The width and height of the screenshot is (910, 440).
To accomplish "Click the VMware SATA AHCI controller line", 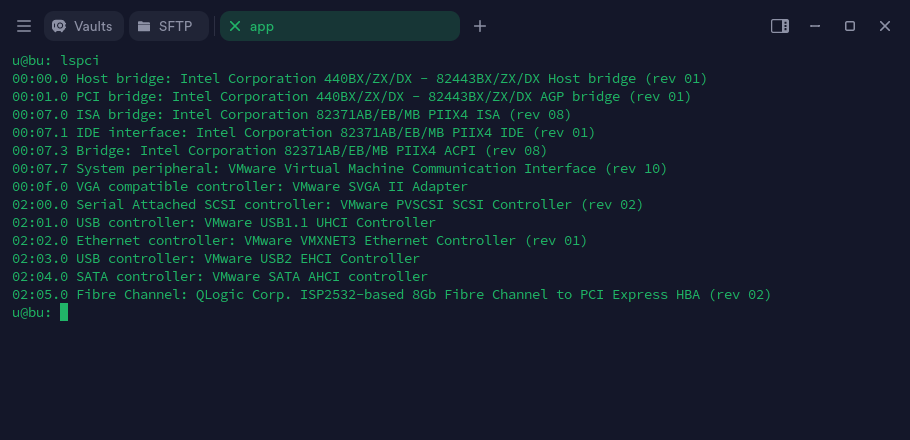I will 220,276.
